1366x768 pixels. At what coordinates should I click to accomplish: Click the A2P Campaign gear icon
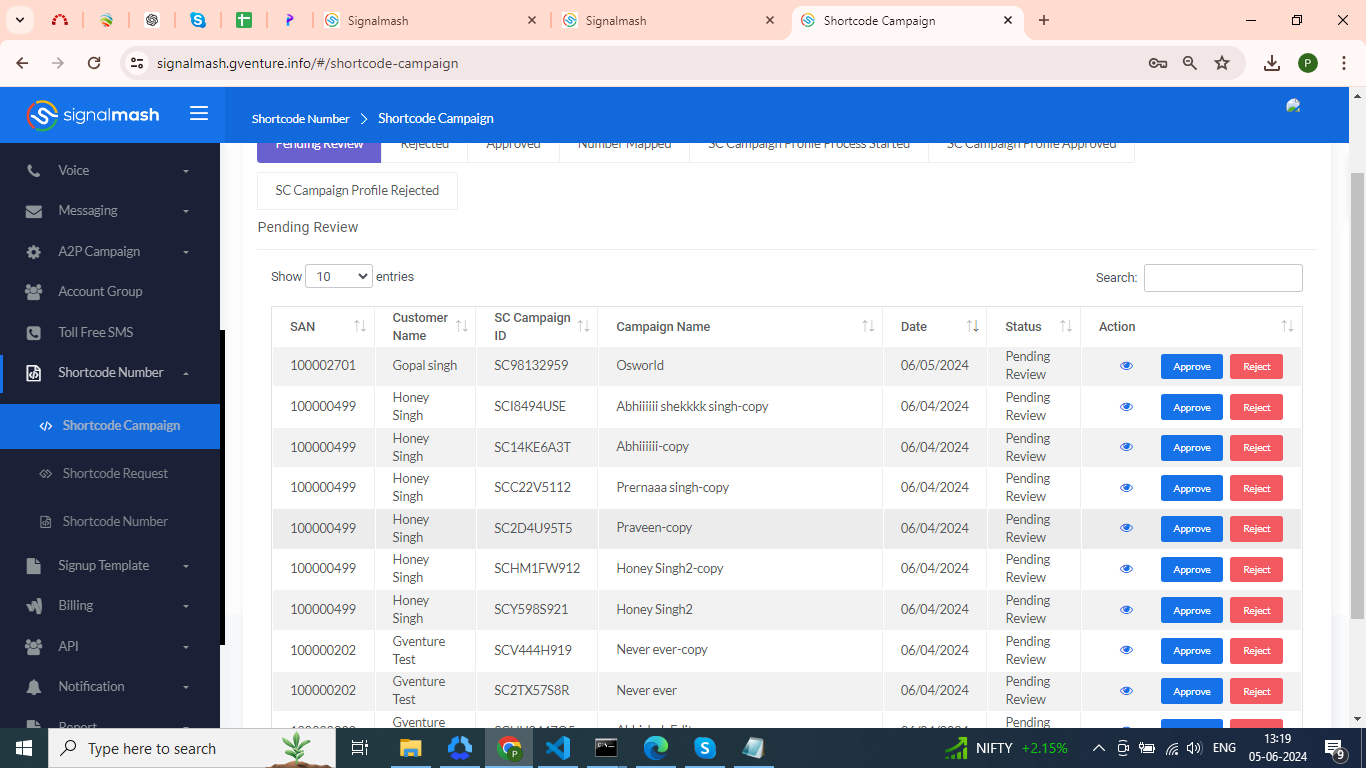coord(34,252)
